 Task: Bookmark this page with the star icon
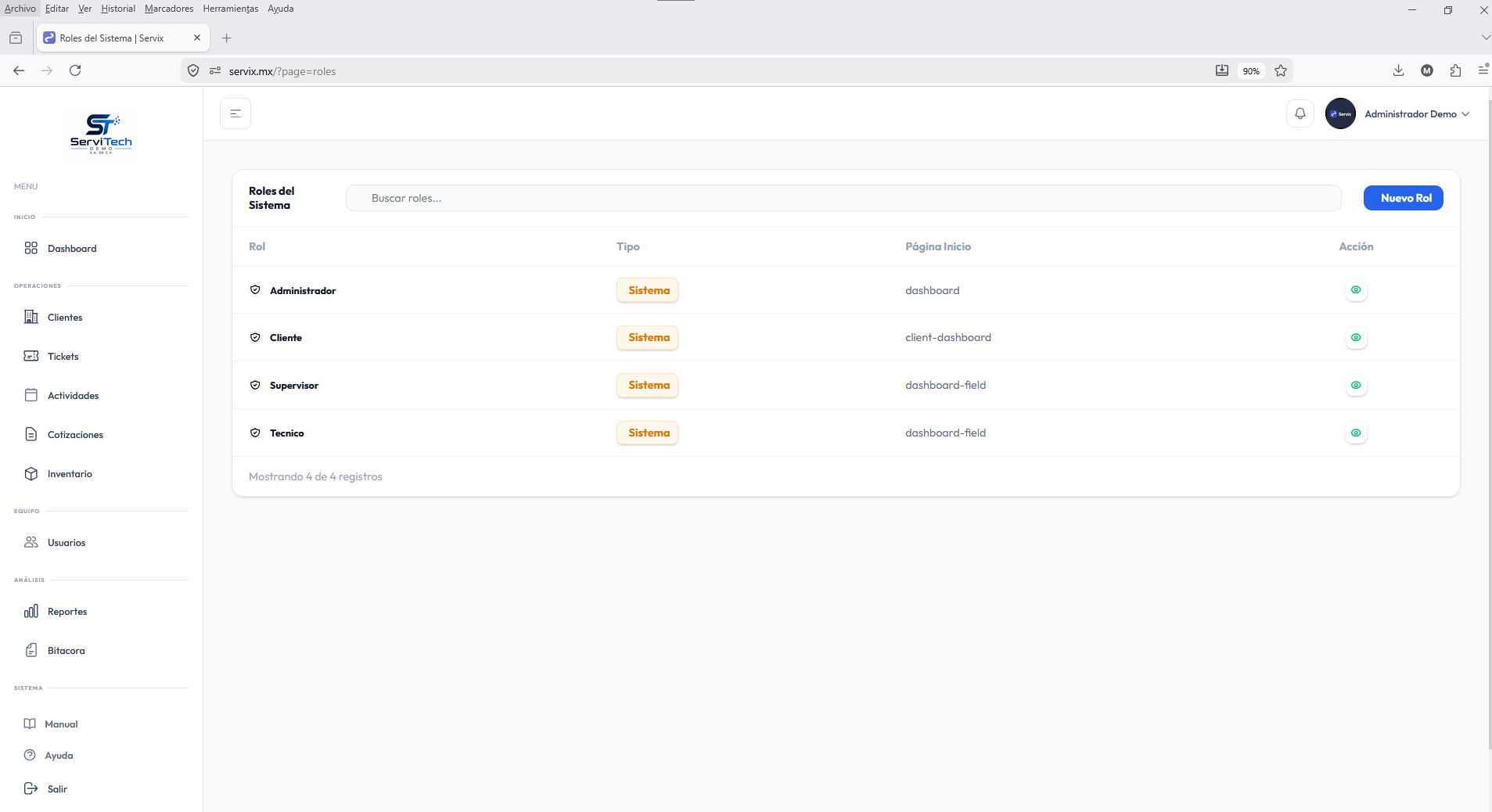(1281, 70)
